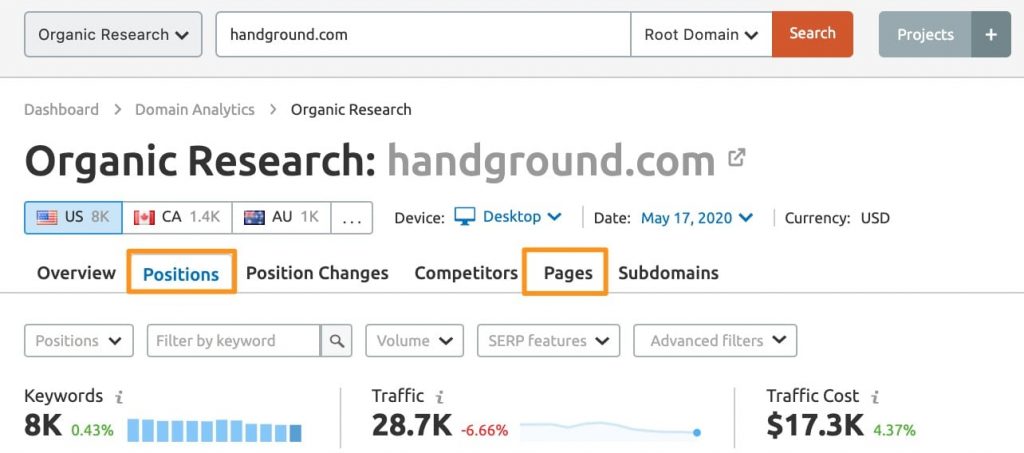Image resolution: width=1024 pixels, height=453 pixels.
Task: Click the handground.com domain input field
Action: pos(423,35)
